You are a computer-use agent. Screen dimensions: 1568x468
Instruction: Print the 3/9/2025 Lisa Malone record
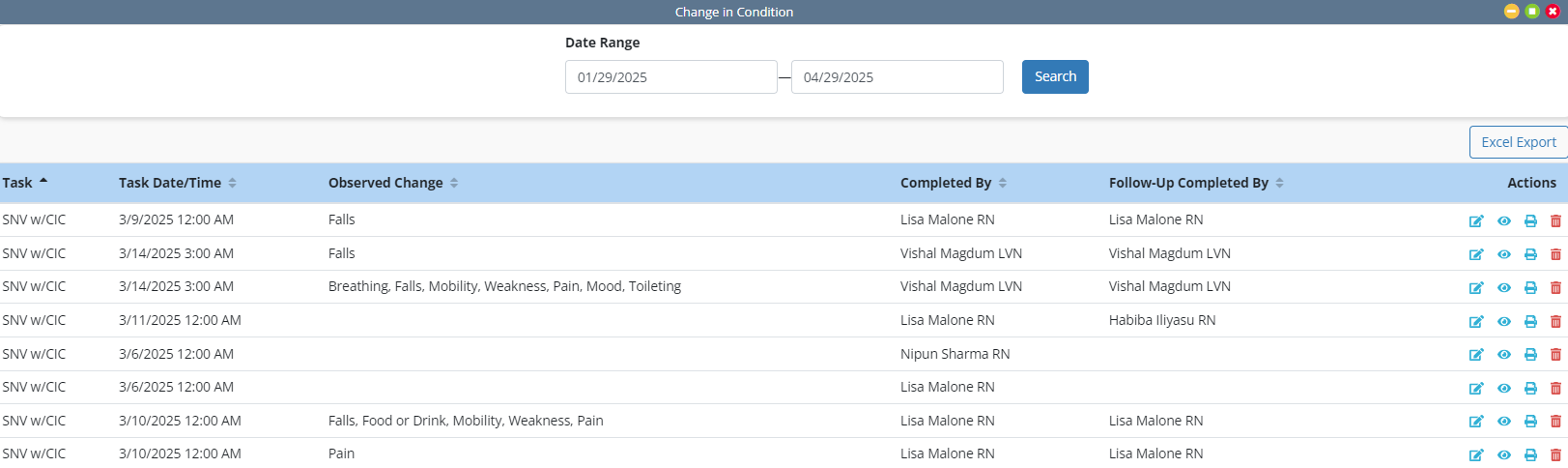click(x=1530, y=221)
